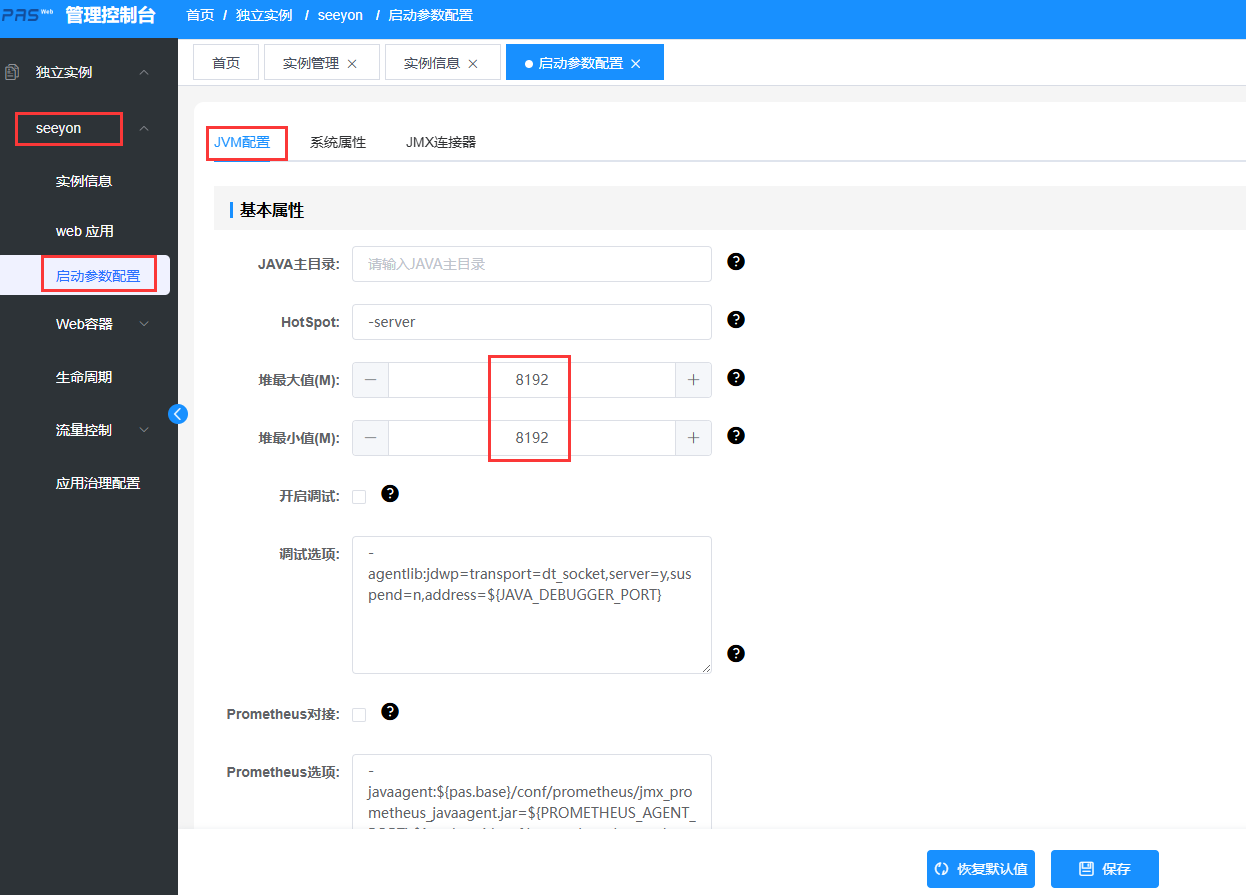Enable the 开启调试 checkbox
1246x895 pixels.
359,497
